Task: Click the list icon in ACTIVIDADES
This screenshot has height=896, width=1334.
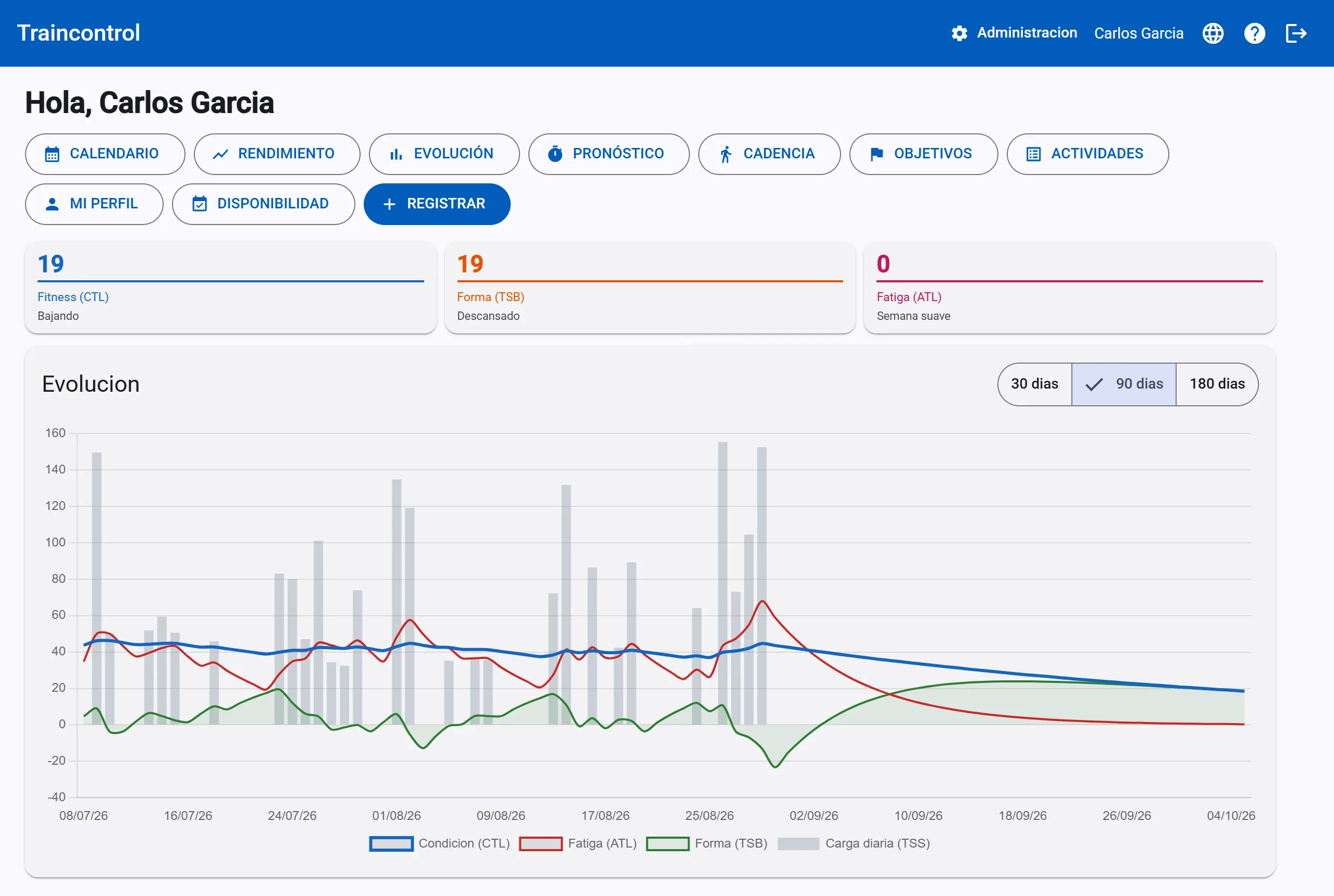Action: 1033,154
